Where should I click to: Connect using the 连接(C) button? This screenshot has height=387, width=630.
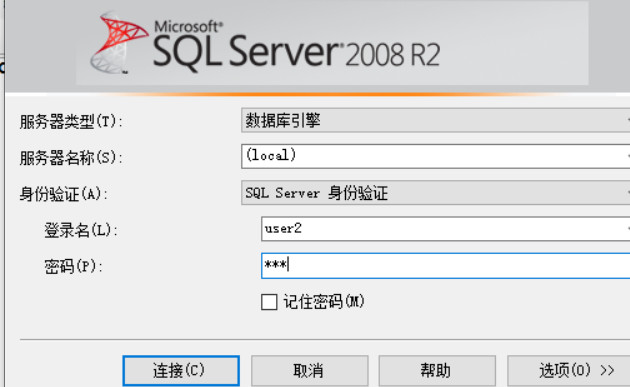(x=181, y=371)
